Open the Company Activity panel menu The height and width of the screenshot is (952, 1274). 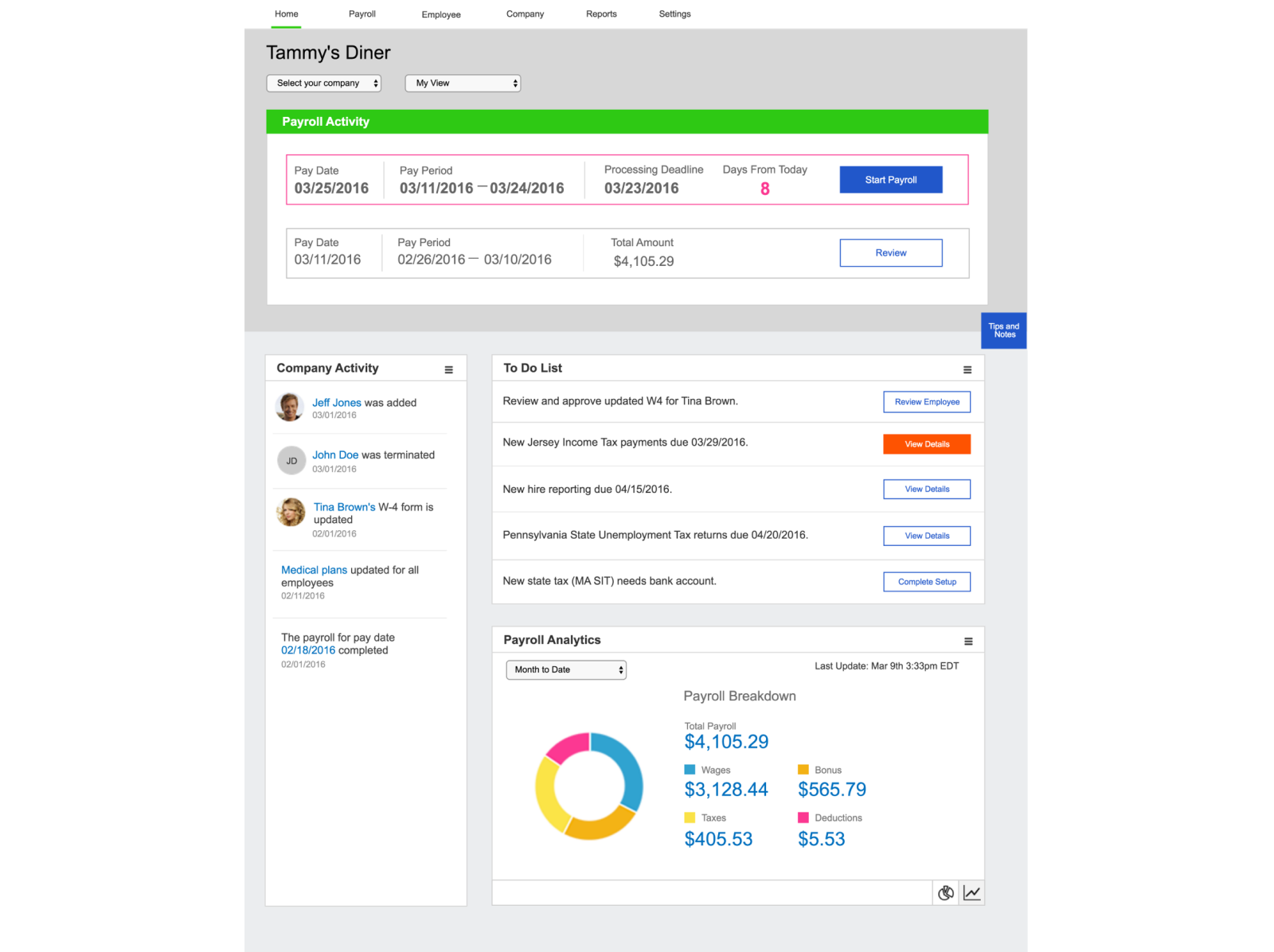tap(447, 368)
